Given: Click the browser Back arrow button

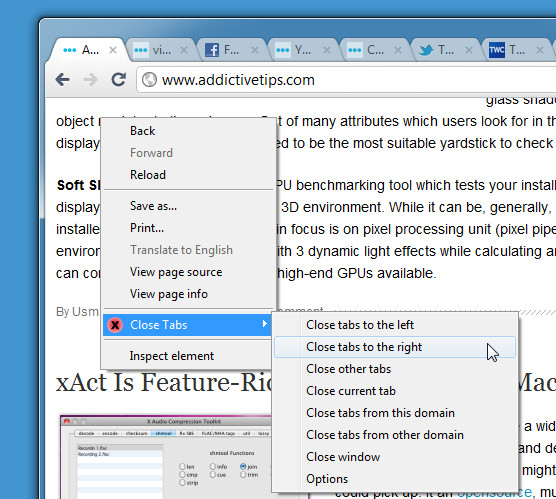Looking at the screenshot, I should pos(63,79).
